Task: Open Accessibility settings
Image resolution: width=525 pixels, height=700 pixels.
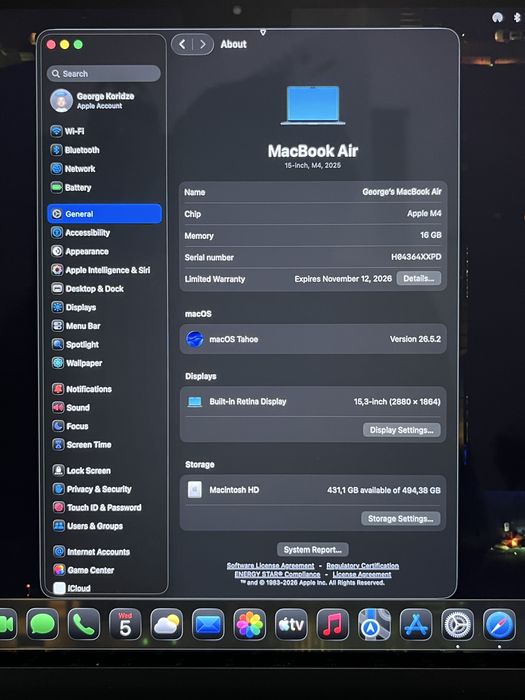Action: (80, 233)
